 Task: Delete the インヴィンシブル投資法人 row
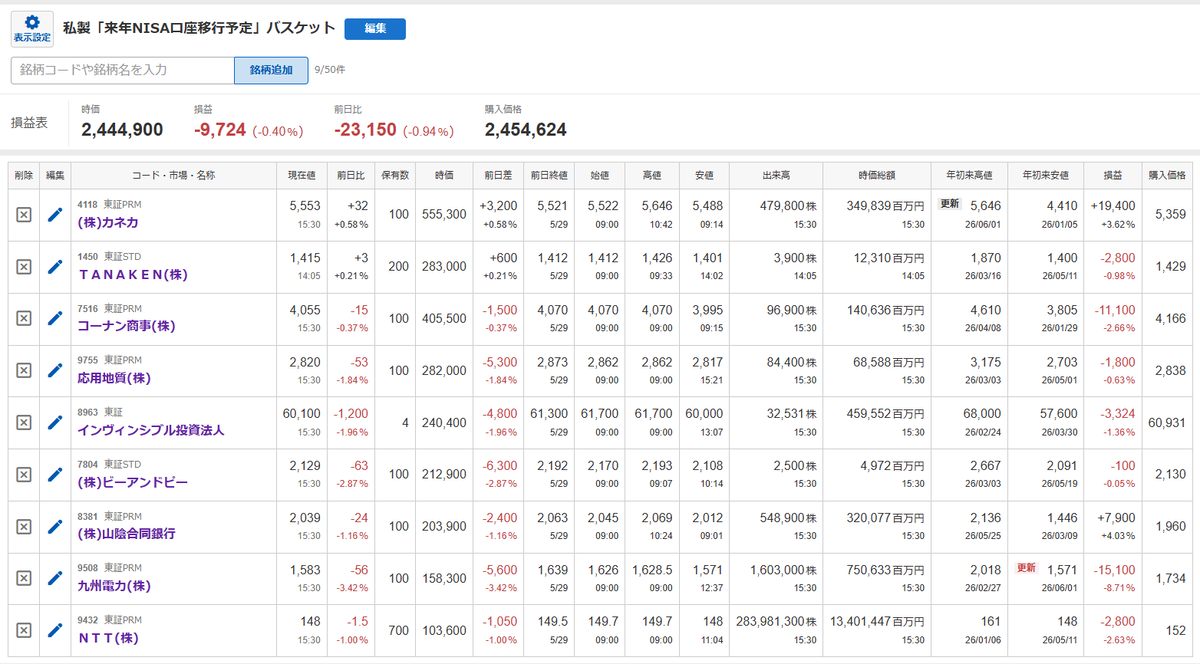tap(24, 422)
